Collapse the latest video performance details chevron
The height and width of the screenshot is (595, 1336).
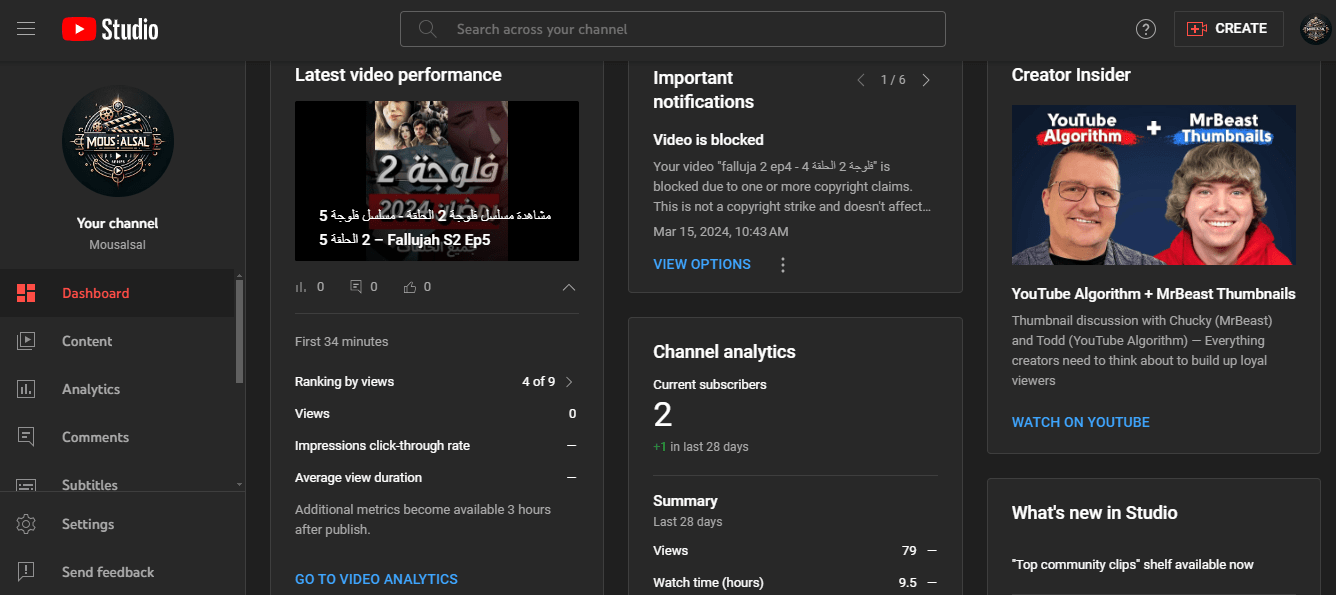[568, 288]
